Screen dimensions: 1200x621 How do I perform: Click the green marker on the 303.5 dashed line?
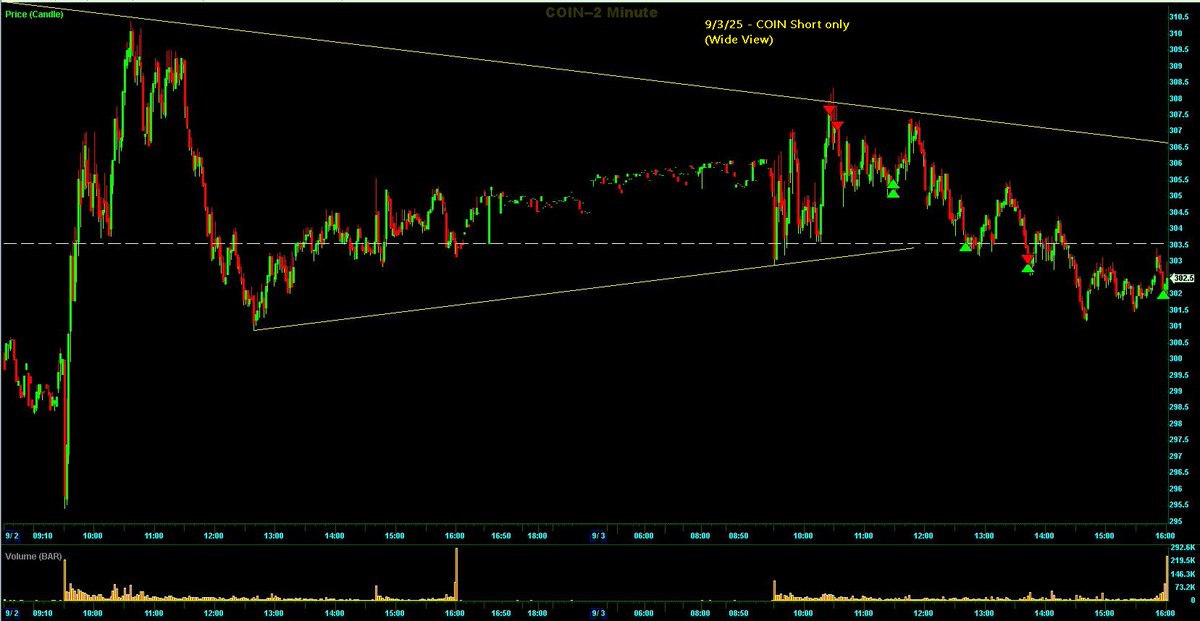965,245
